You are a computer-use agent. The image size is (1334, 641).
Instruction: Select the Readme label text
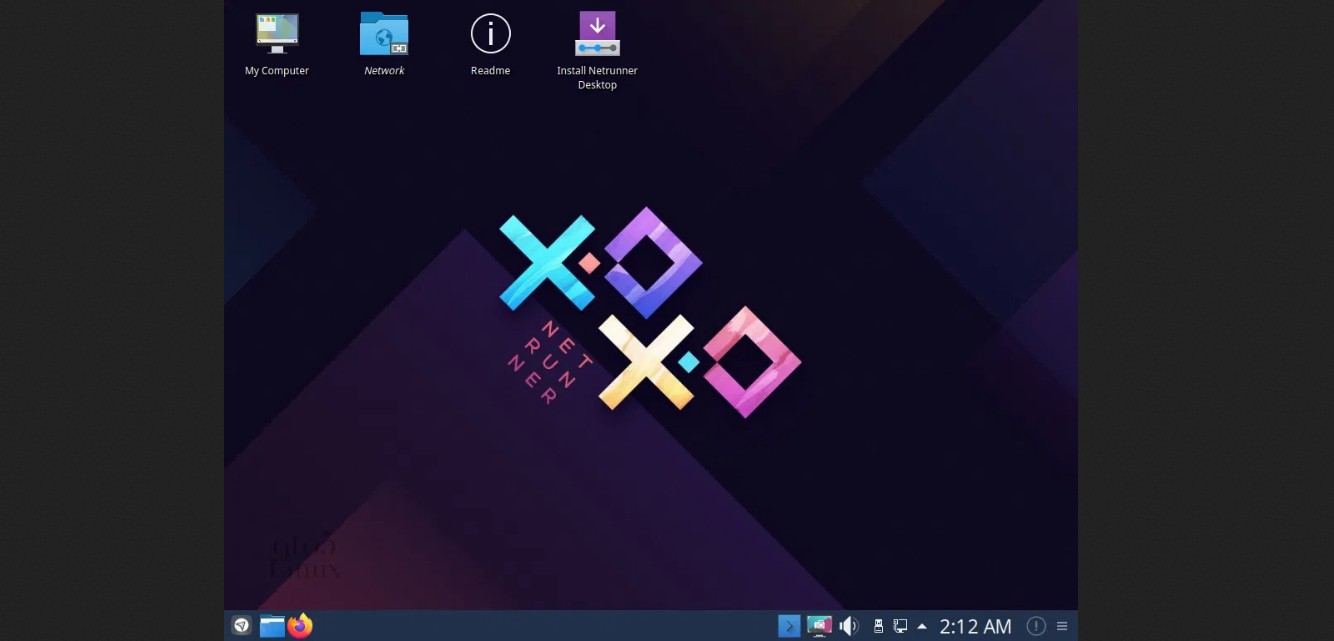(x=490, y=71)
